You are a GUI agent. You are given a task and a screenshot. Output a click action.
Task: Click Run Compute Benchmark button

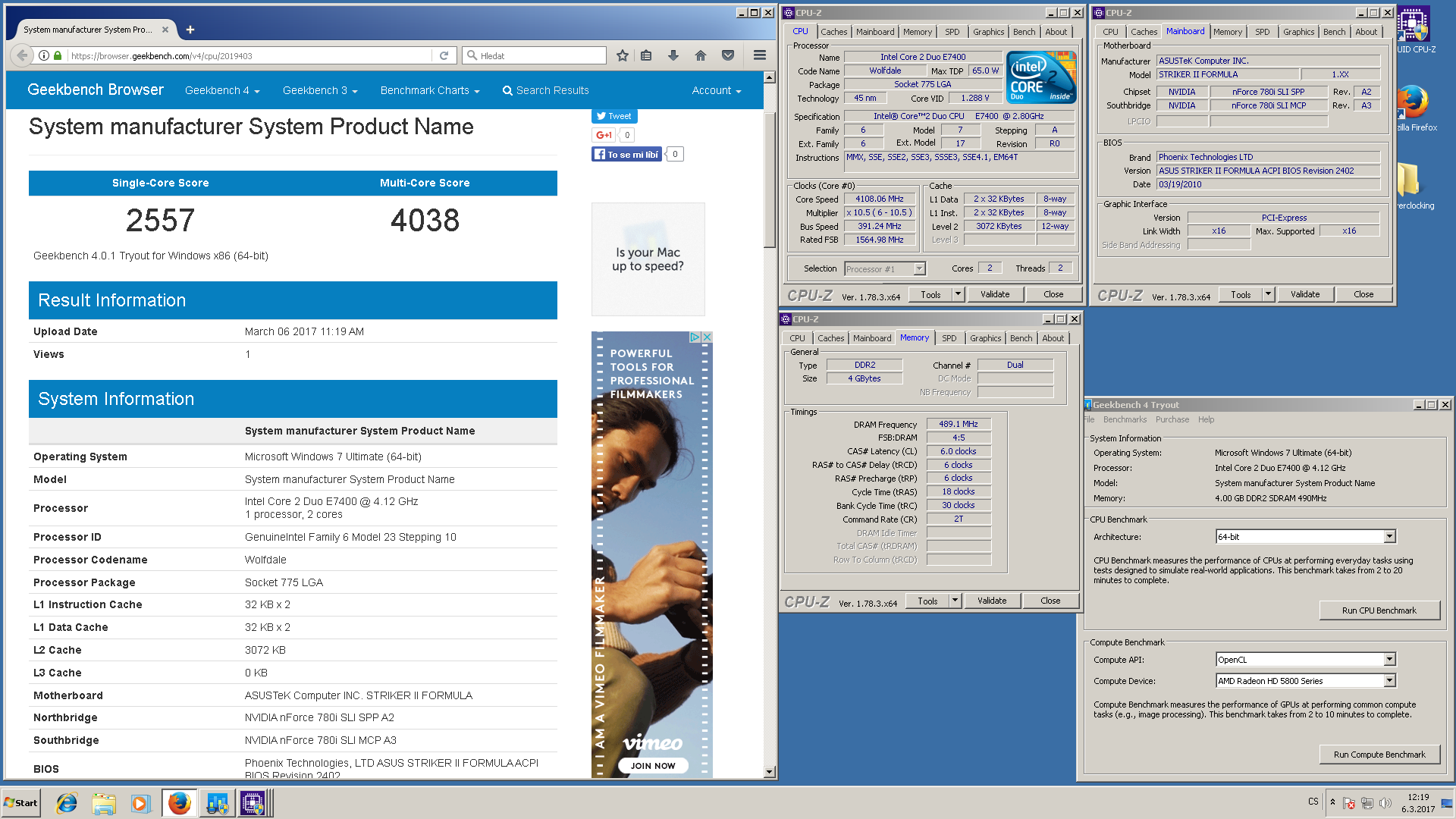[1379, 755]
